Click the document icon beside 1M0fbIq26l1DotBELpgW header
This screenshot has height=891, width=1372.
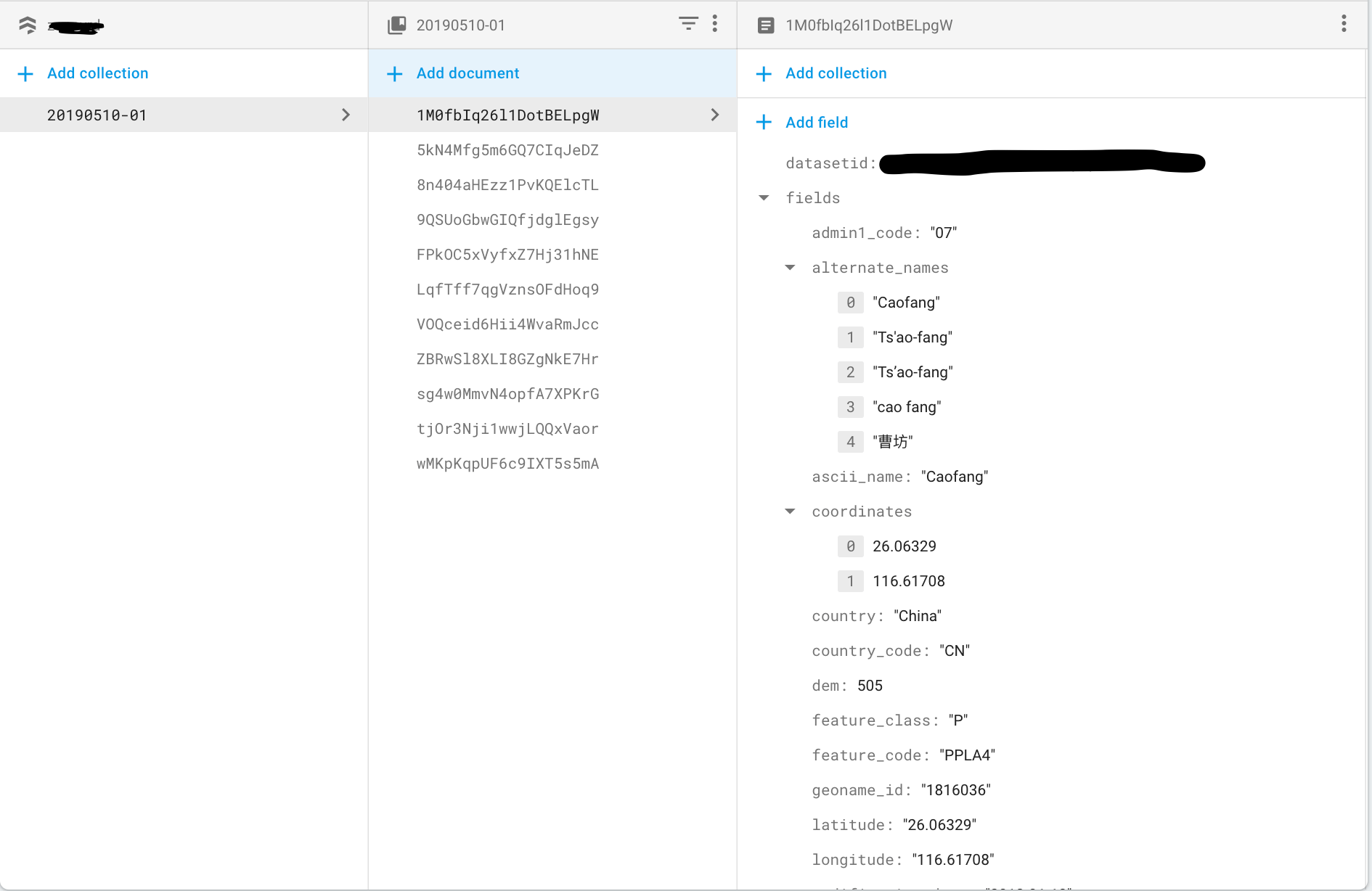coord(765,25)
